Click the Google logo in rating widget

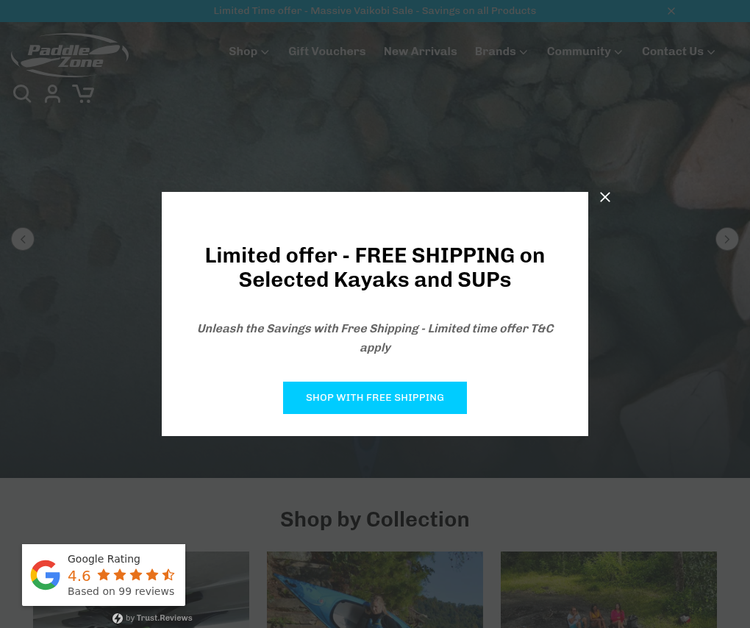[45, 575]
